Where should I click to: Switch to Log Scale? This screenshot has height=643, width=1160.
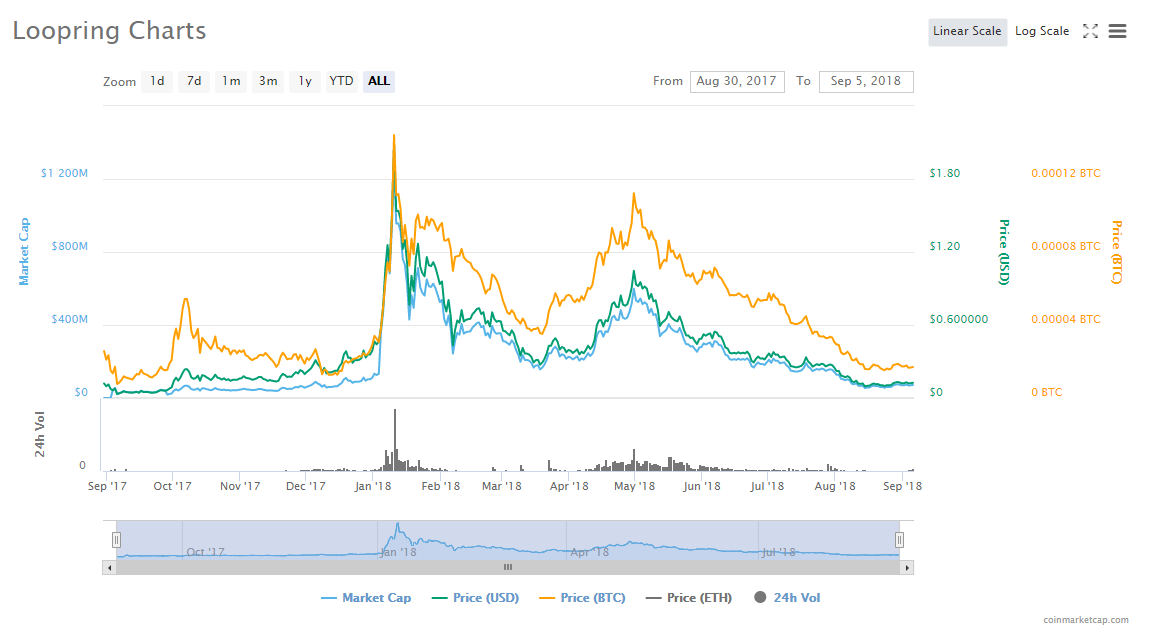point(1042,31)
